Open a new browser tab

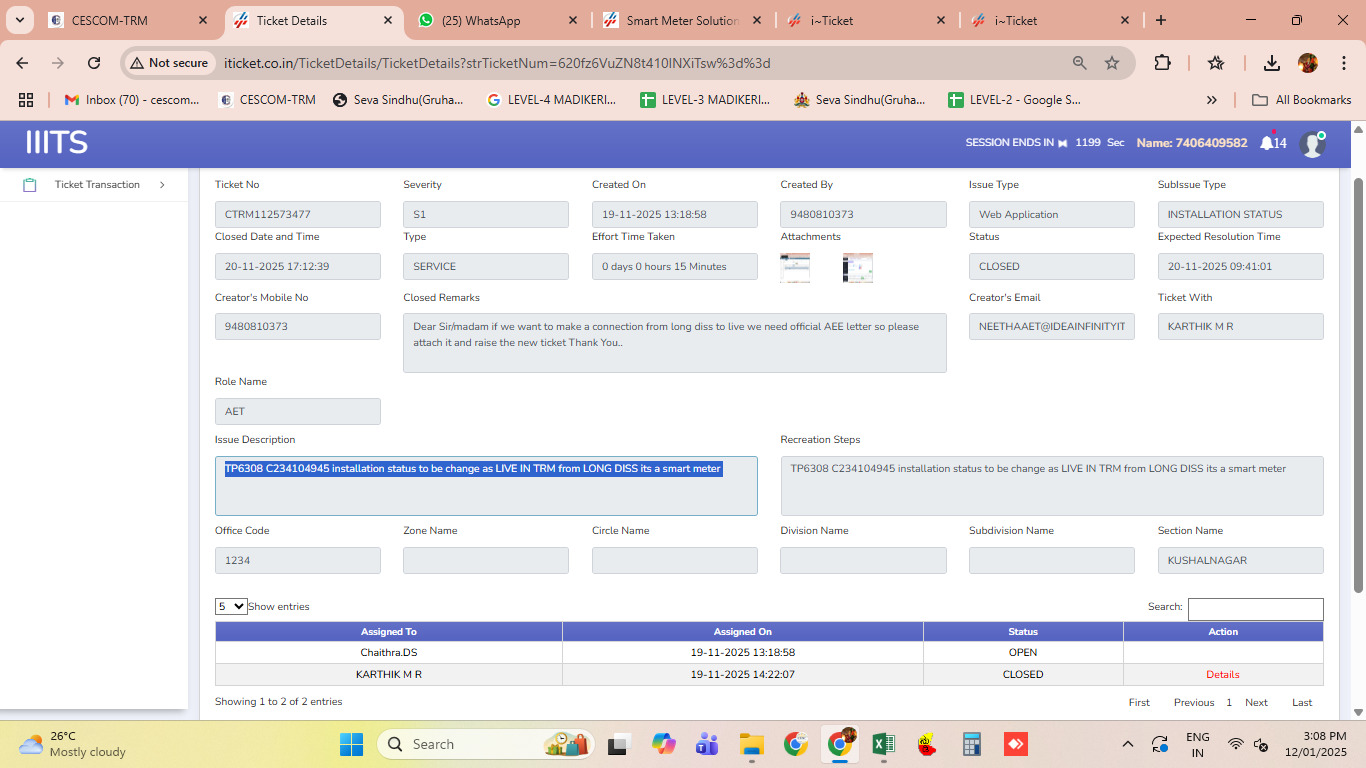click(1161, 20)
